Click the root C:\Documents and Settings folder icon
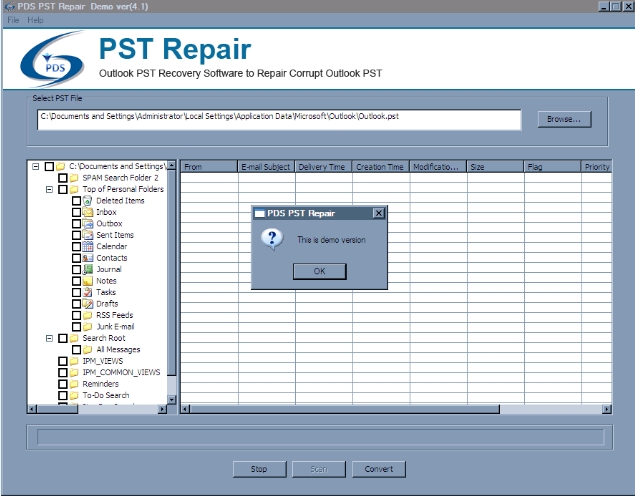635x496 pixels. (x=60, y=166)
